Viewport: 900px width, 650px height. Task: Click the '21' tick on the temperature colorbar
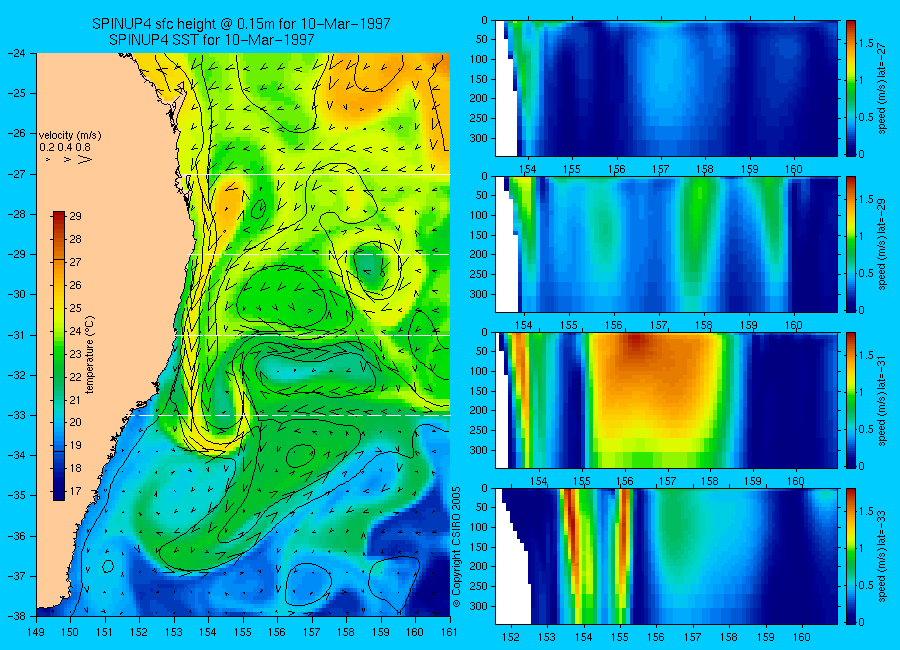[75, 400]
